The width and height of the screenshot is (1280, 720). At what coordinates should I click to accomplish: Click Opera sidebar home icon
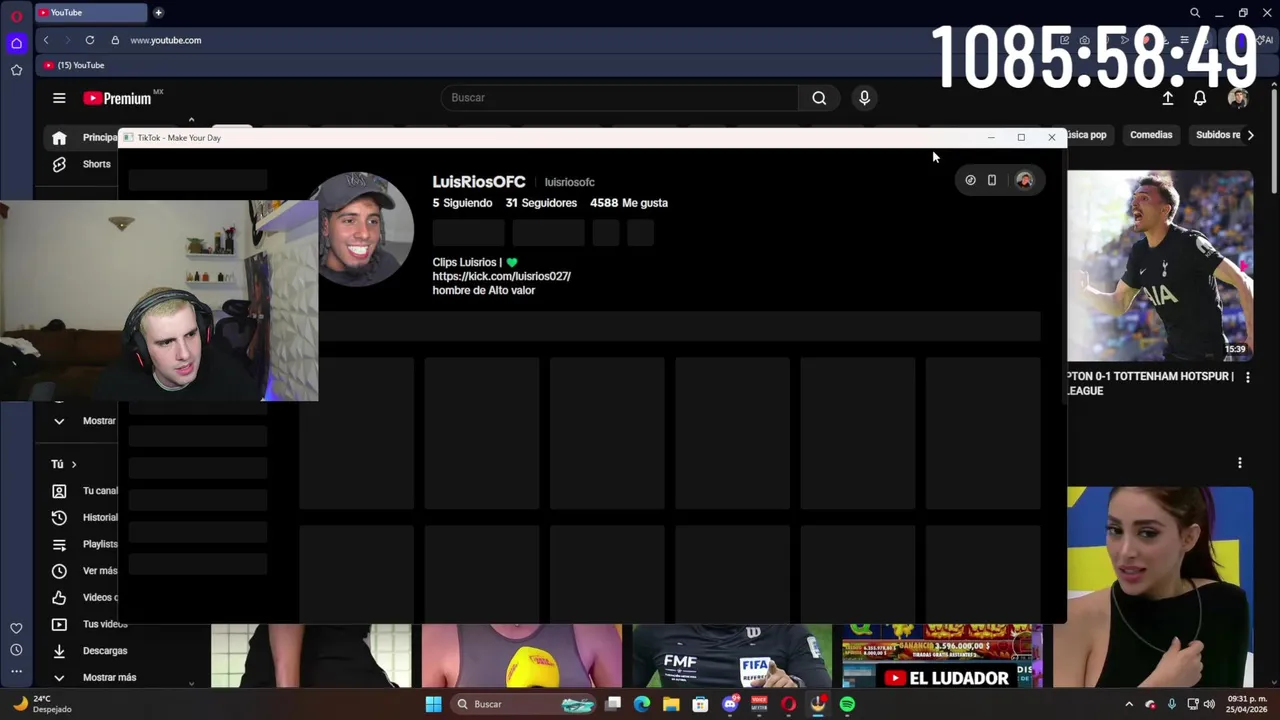[x=16, y=43]
